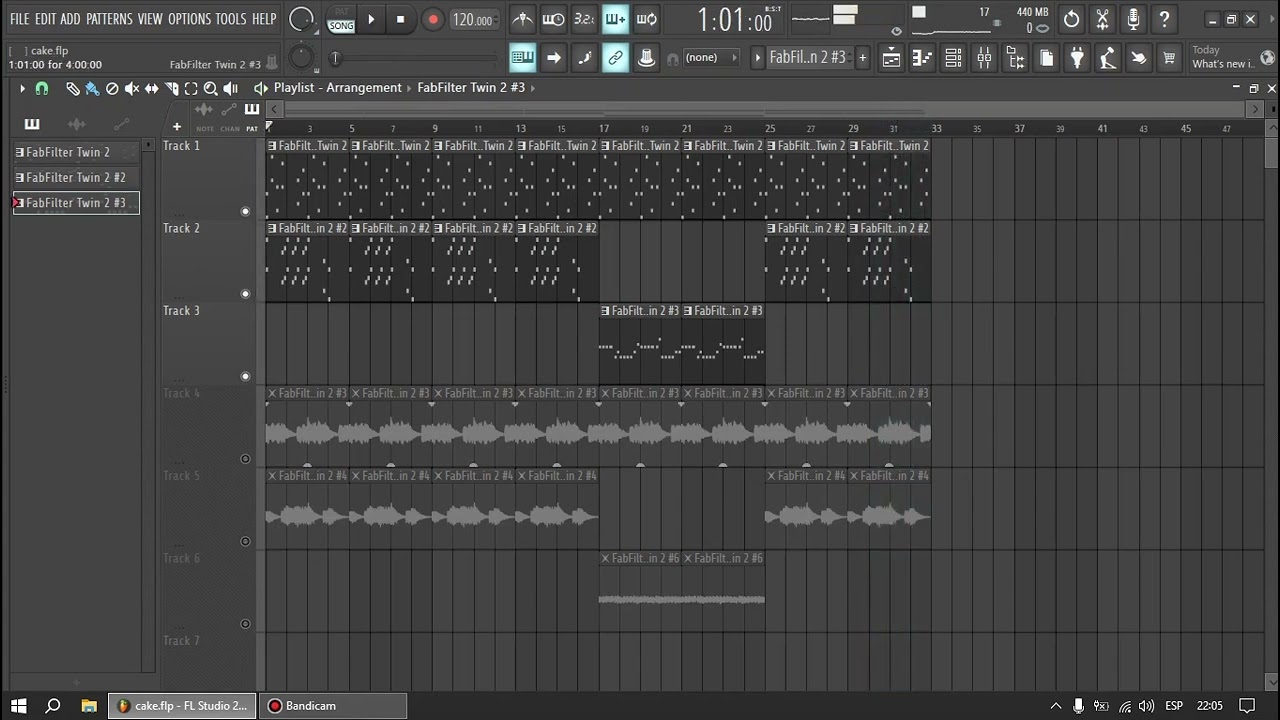Mute Track 1 with its green dot
The height and width of the screenshot is (720, 1280).
(x=245, y=211)
